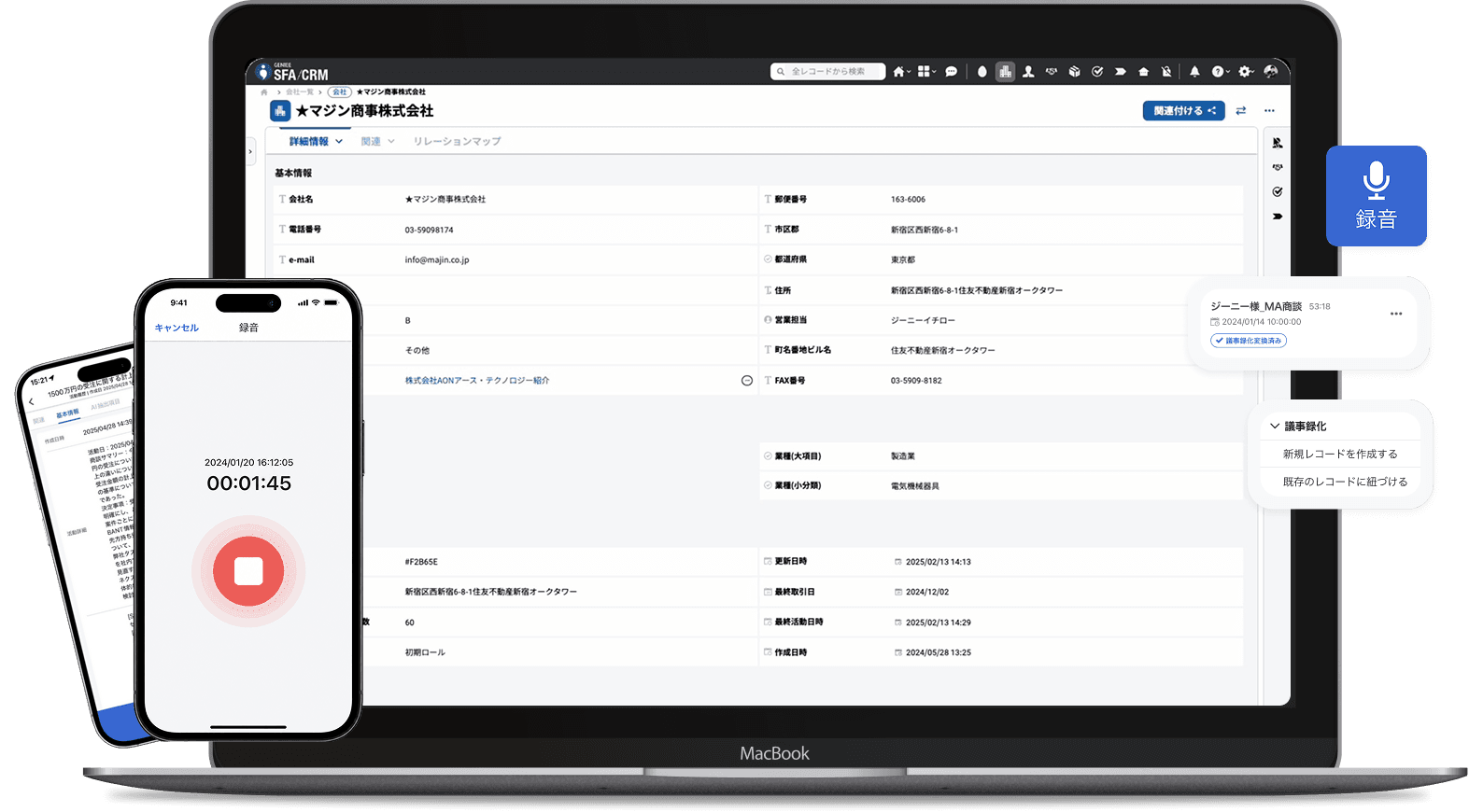1469x812 pixels.
Task: Click the tag arrow icon in top bar
Action: pos(1120,72)
